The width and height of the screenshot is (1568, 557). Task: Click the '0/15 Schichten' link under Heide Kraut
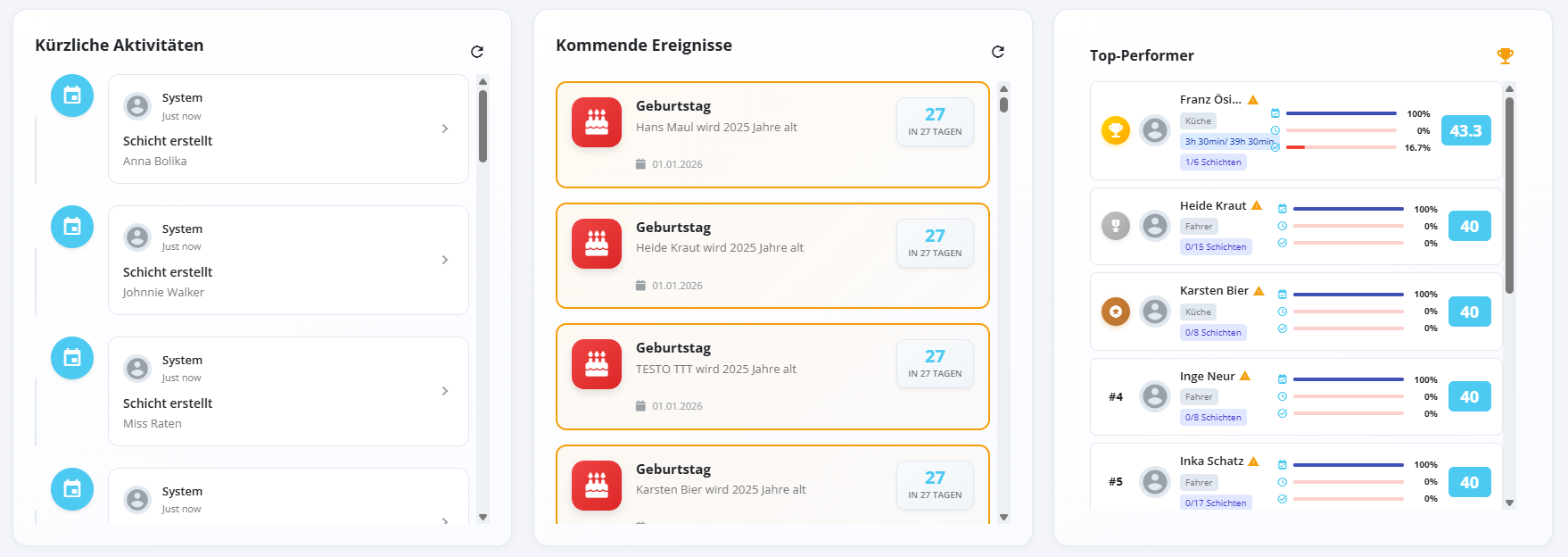pos(1215,246)
